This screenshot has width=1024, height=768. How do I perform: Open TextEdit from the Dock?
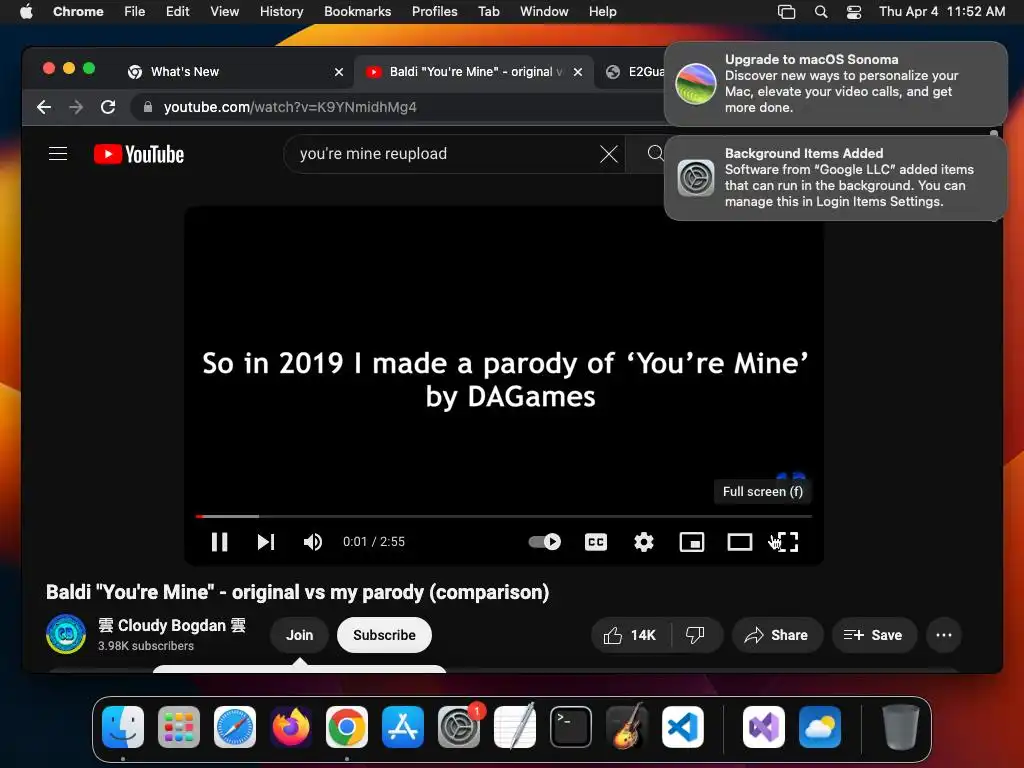coord(515,727)
